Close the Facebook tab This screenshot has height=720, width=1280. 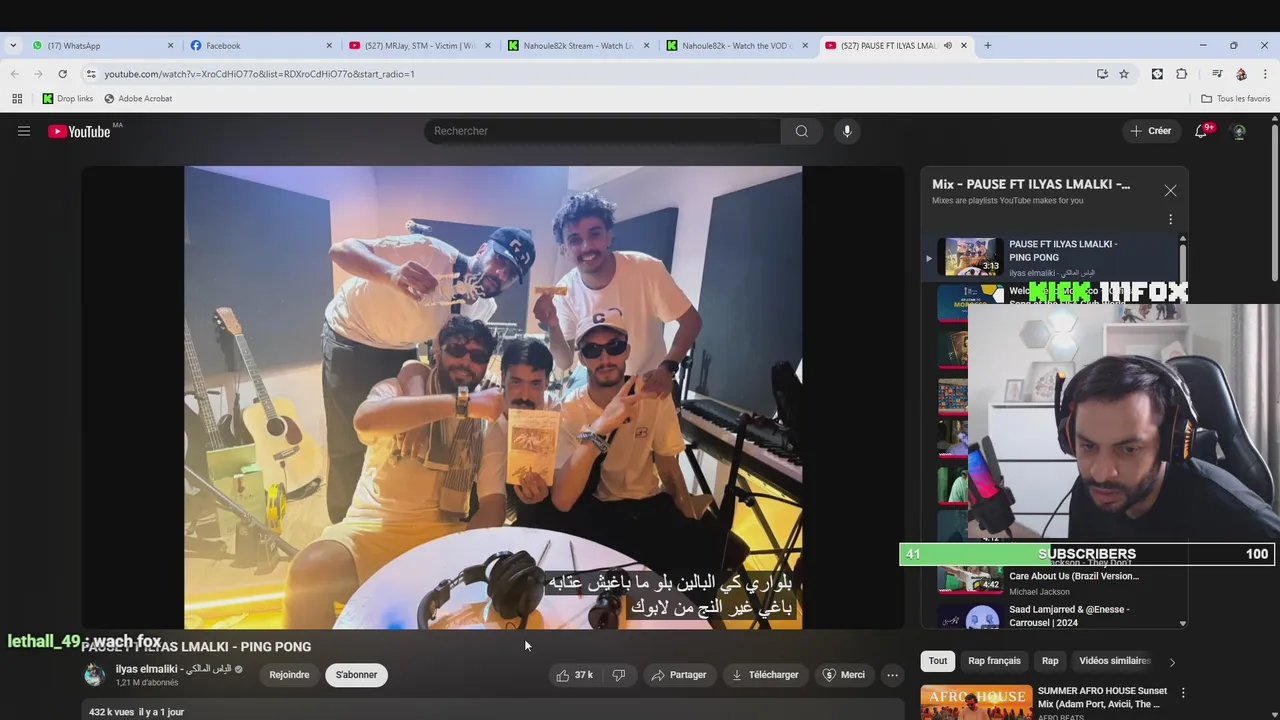tap(329, 45)
